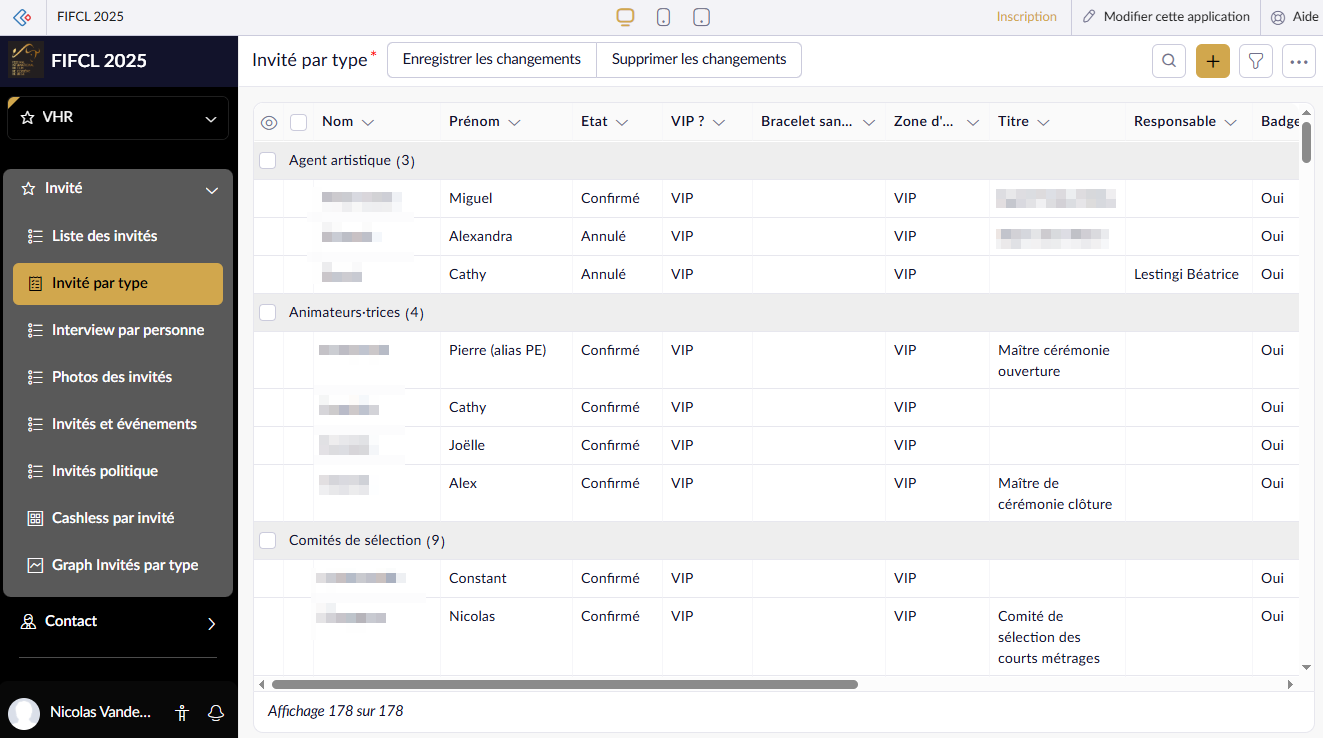Open the accessibility icon in user bar

pos(182,713)
